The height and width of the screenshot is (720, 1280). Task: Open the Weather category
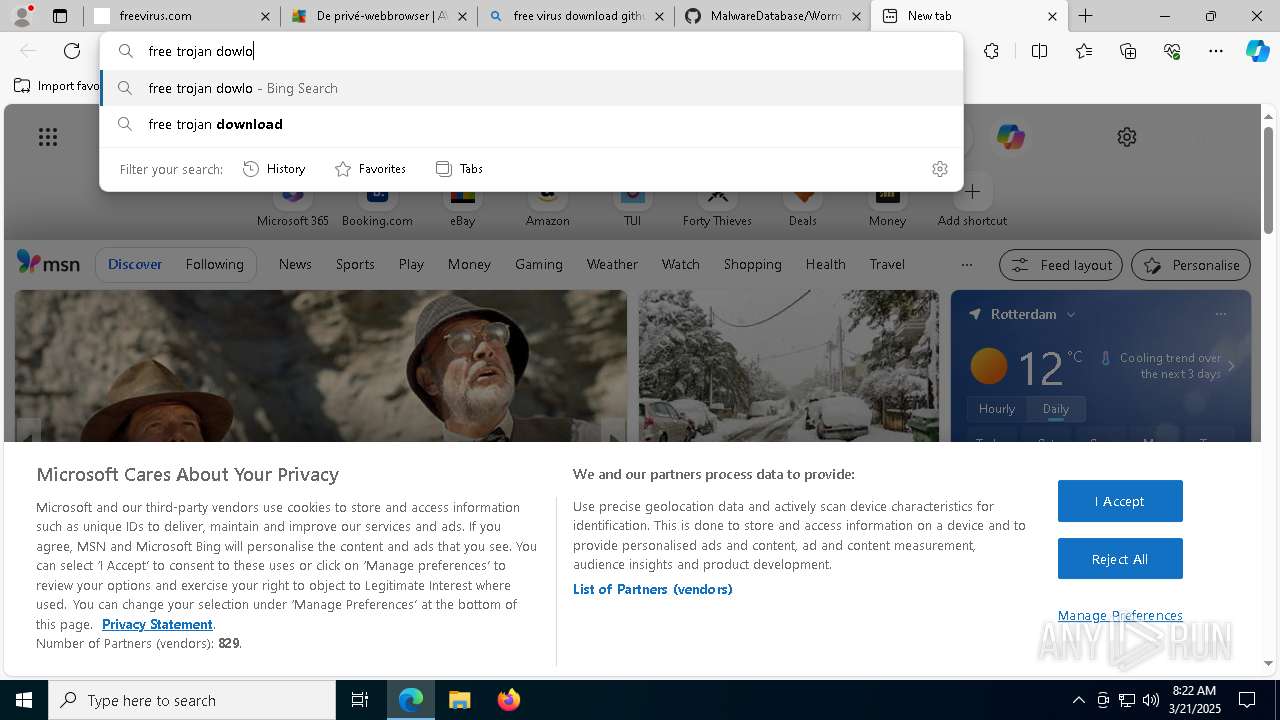[612, 264]
